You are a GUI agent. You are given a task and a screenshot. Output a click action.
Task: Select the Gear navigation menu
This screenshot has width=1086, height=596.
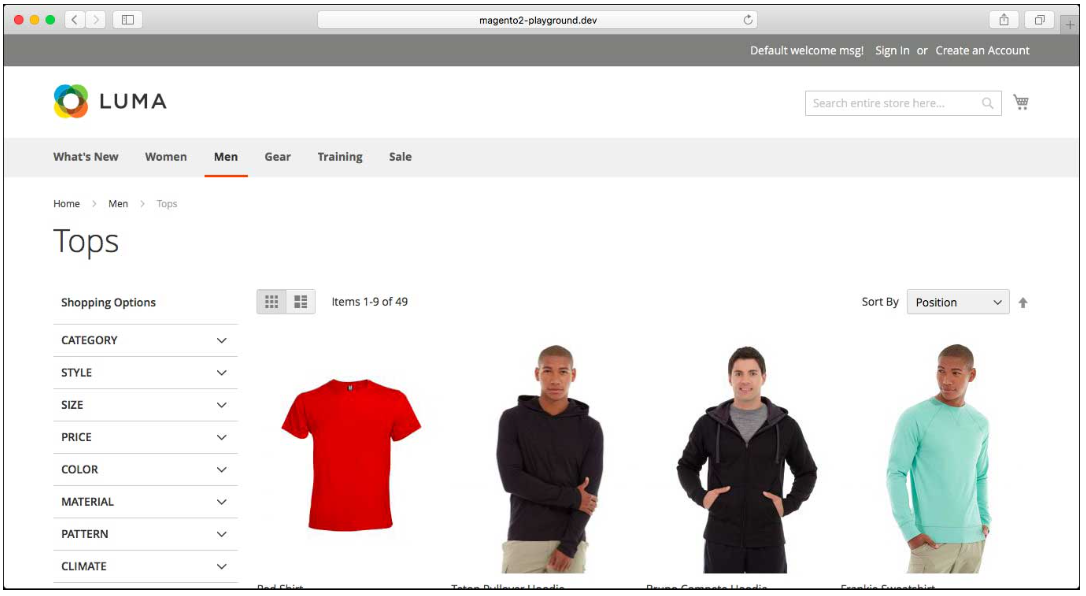[x=277, y=157]
